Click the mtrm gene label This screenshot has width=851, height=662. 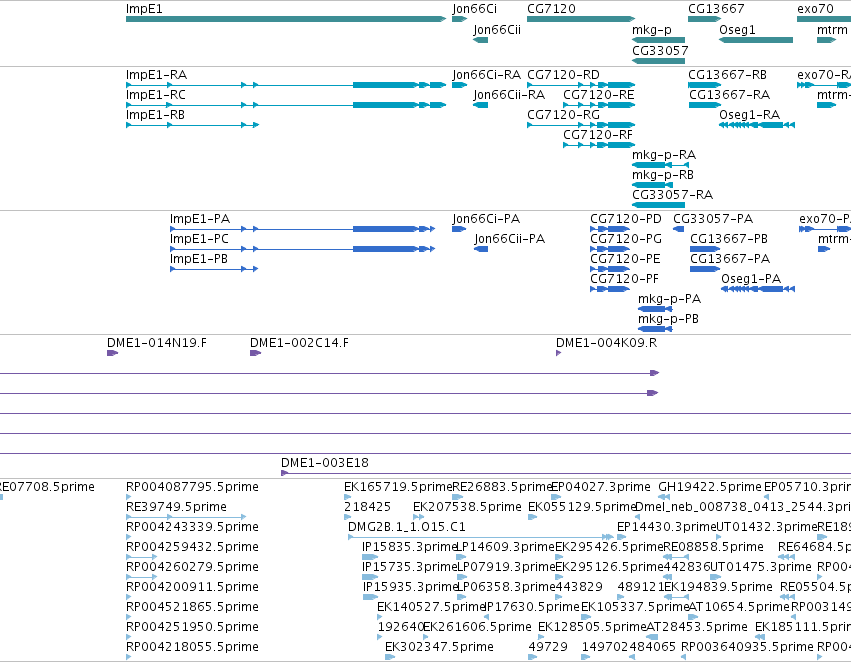tap(832, 30)
